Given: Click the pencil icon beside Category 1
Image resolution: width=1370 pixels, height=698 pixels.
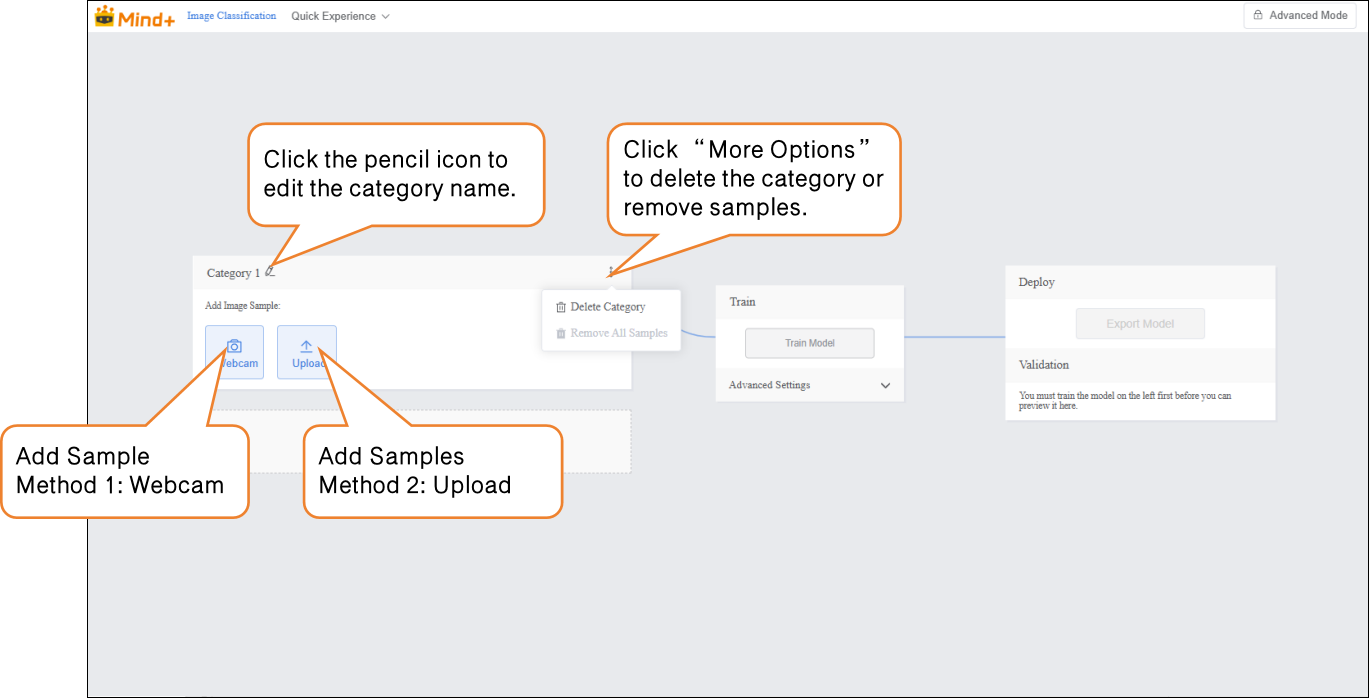Looking at the screenshot, I should tap(270, 272).
